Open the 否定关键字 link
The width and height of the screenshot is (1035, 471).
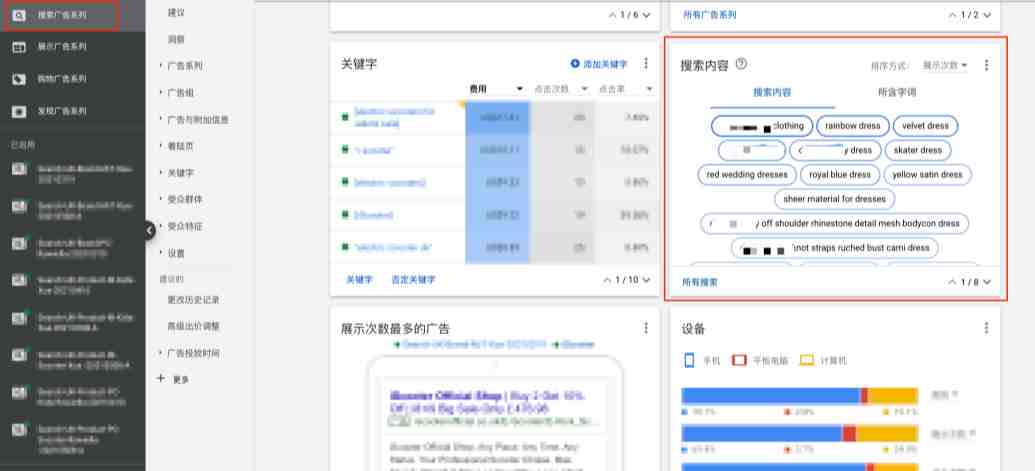pos(414,280)
